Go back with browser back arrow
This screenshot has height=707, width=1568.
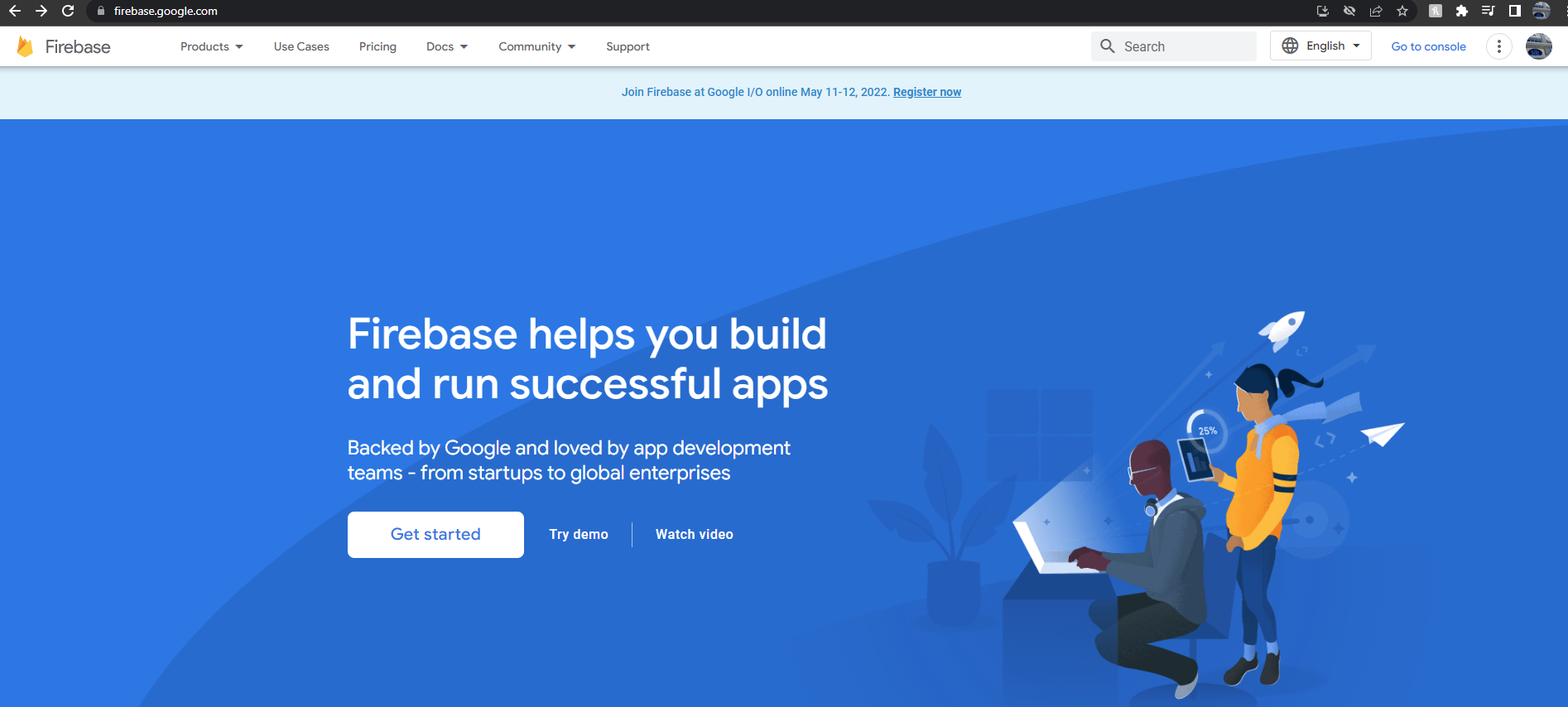point(15,11)
